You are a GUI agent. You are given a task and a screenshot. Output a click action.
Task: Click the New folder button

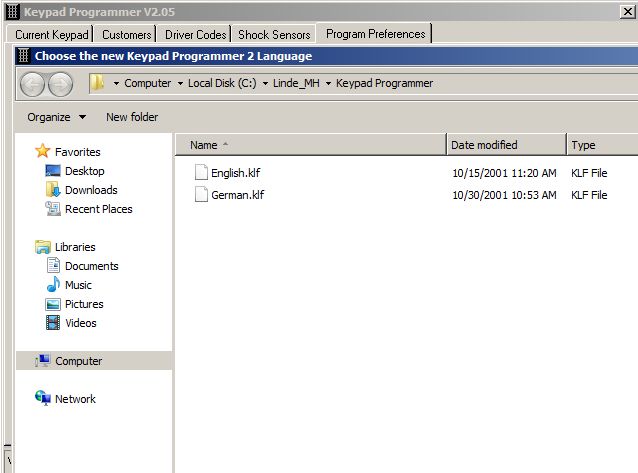click(132, 117)
